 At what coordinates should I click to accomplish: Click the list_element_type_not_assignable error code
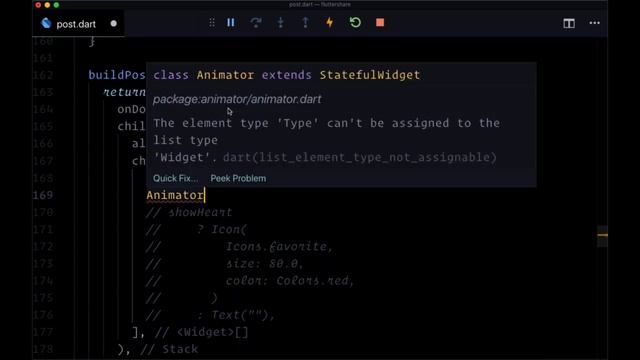coord(360,158)
